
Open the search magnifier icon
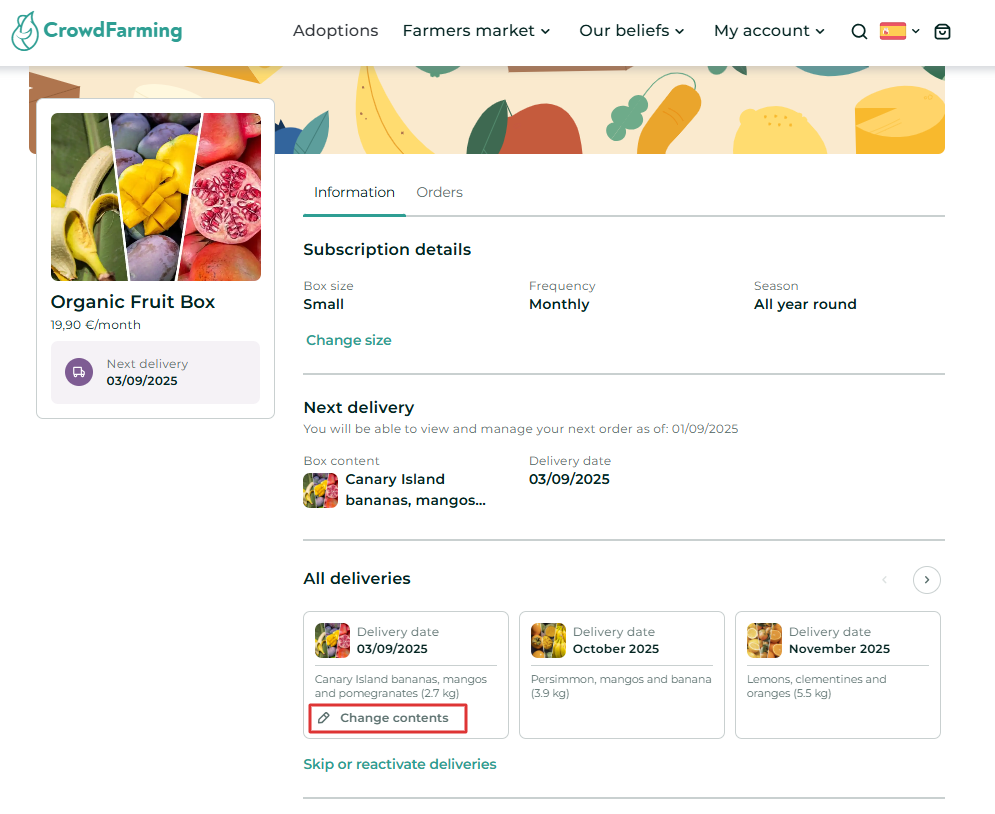859,31
